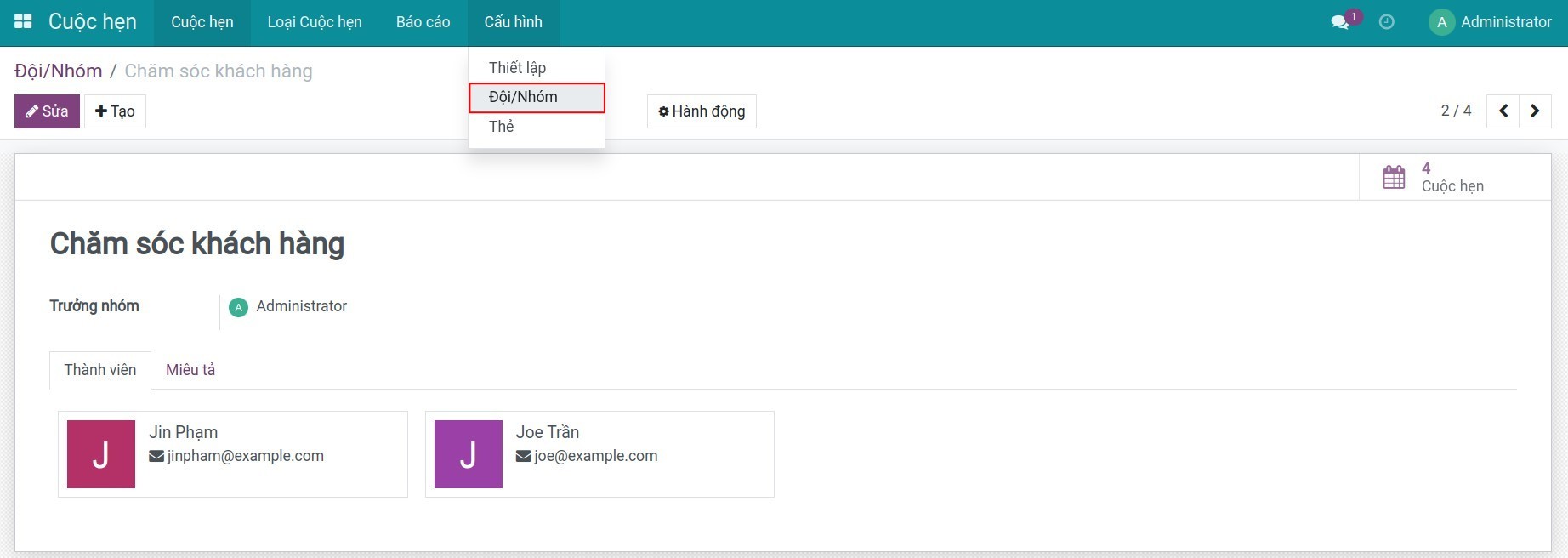Open the Cấu hình menu
This screenshot has height=558, width=1568.
click(513, 22)
